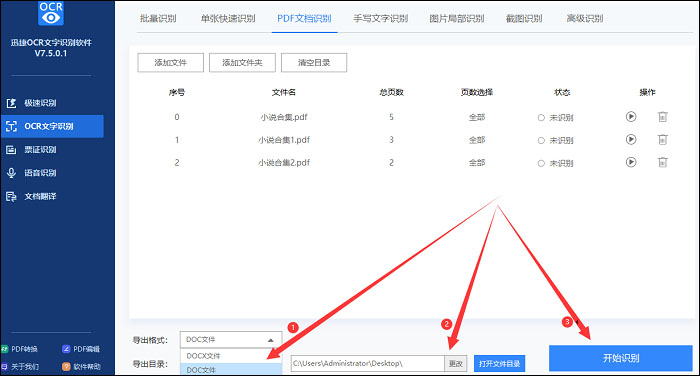700x376 pixels.
Task: Switch to 单张快速识别 tab
Action: coord(228,19)
